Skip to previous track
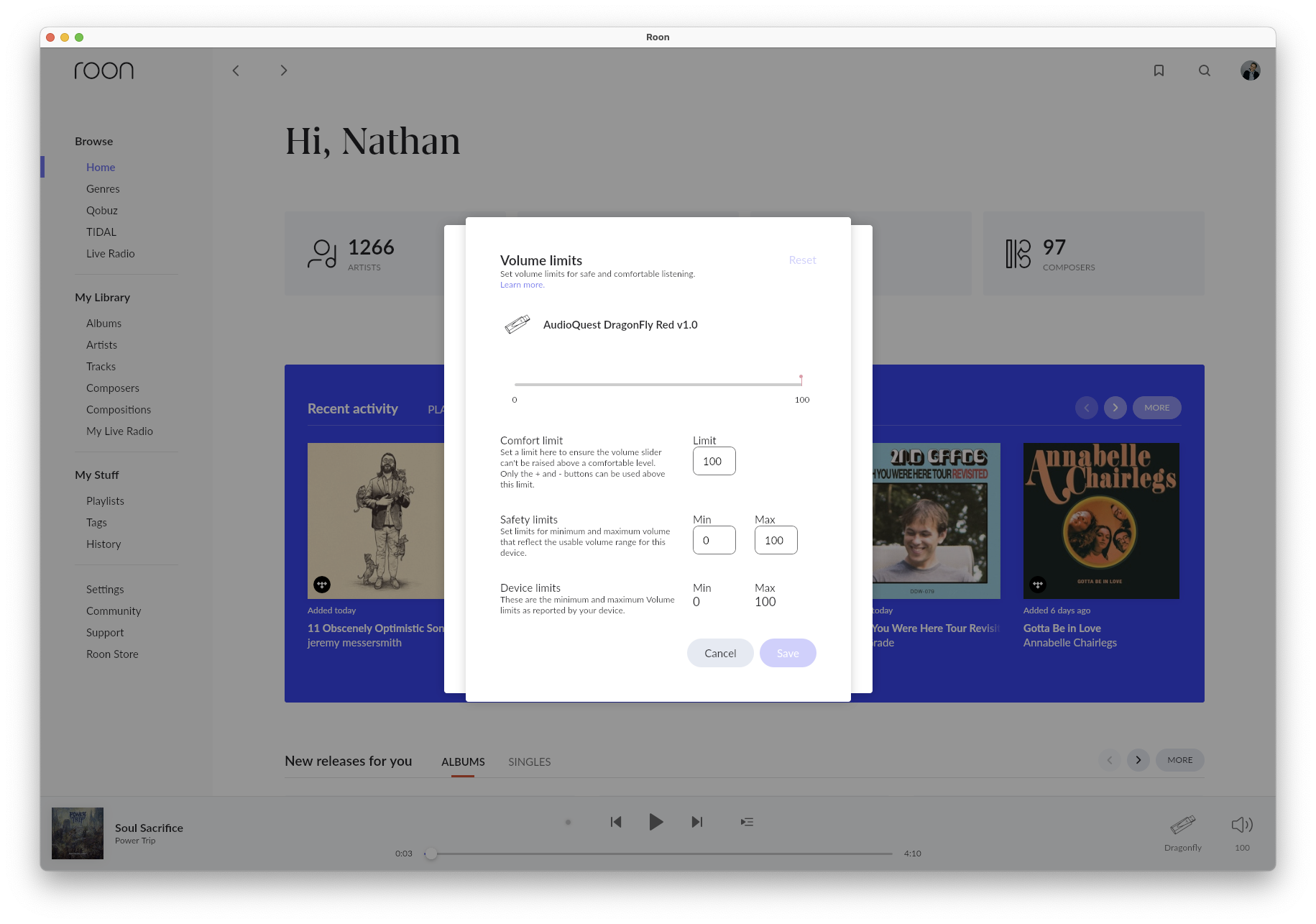Viewport: 1316px width, 924px height. pos(616,822)
